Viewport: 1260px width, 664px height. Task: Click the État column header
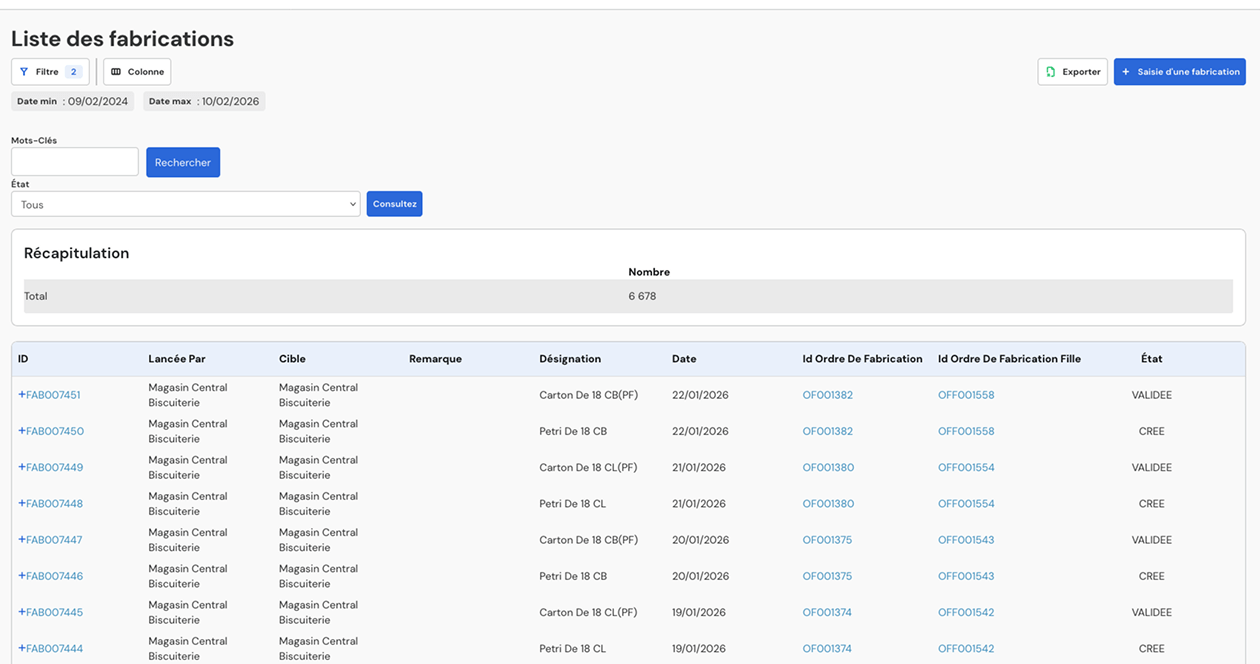[x=1152, y=358]
